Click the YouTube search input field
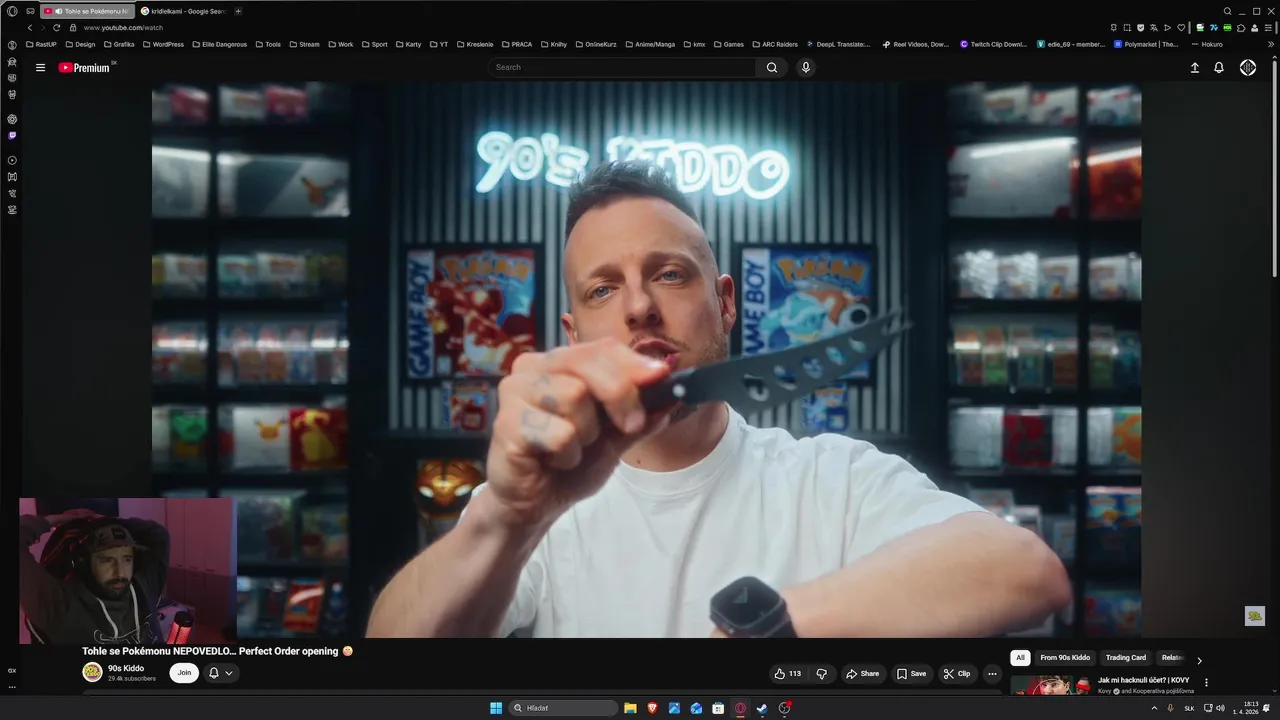 [622, 67]
